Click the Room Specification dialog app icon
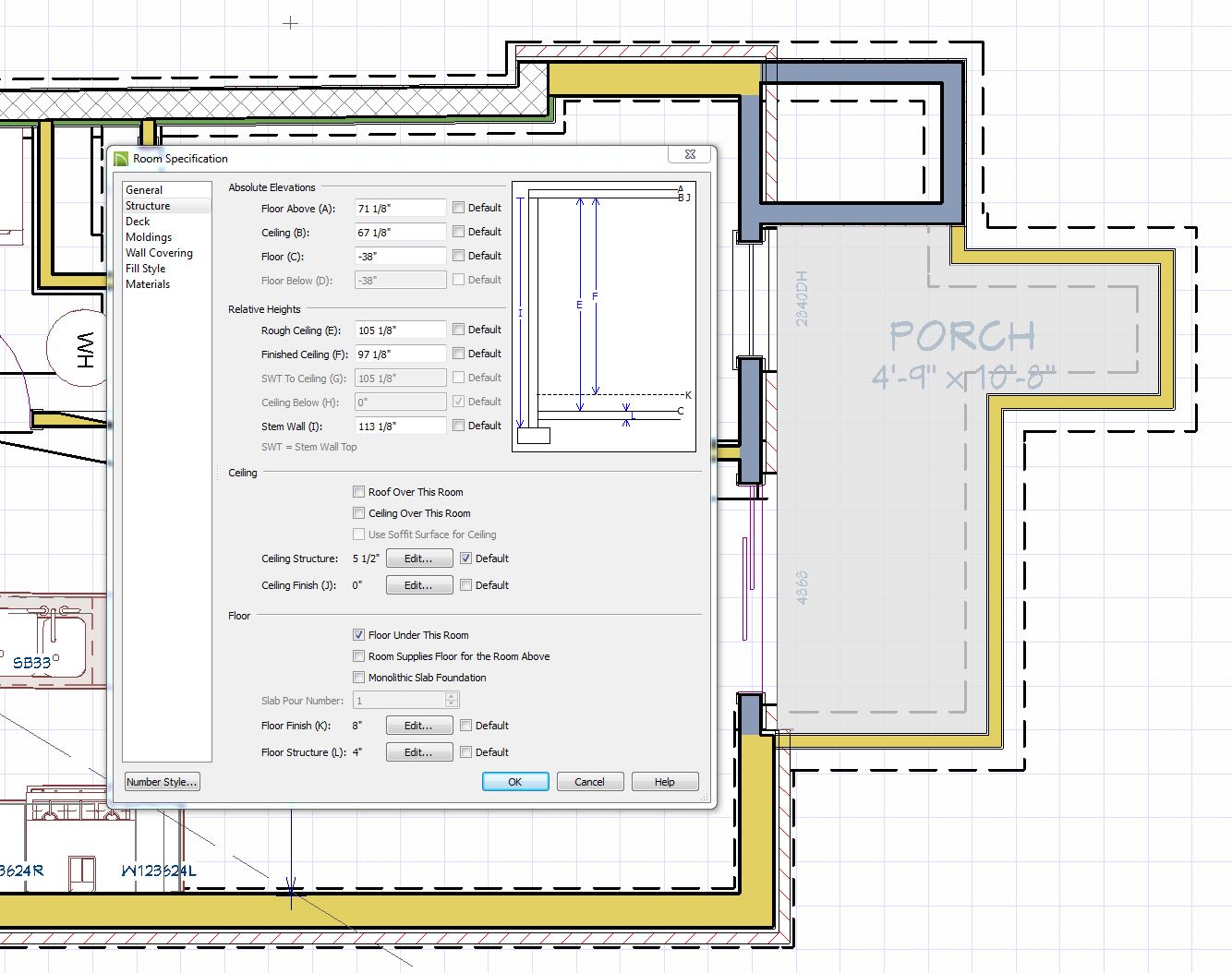This screenshot has height=973, width=1232. (x=121, y=159)
